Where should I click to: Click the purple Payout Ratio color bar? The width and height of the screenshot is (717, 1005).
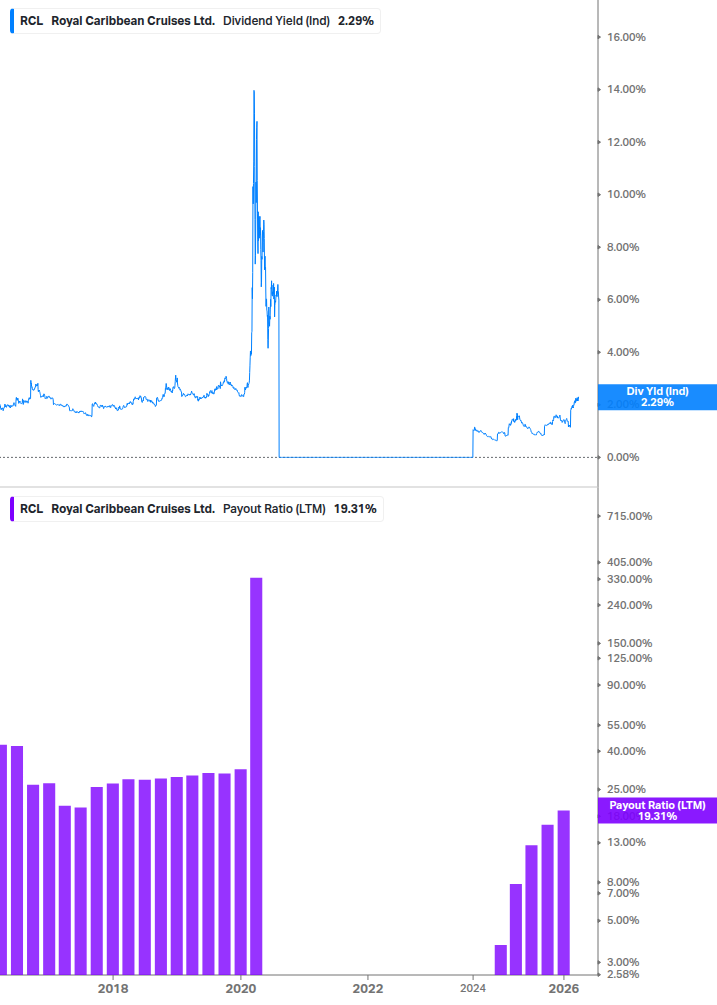(12, 509)
